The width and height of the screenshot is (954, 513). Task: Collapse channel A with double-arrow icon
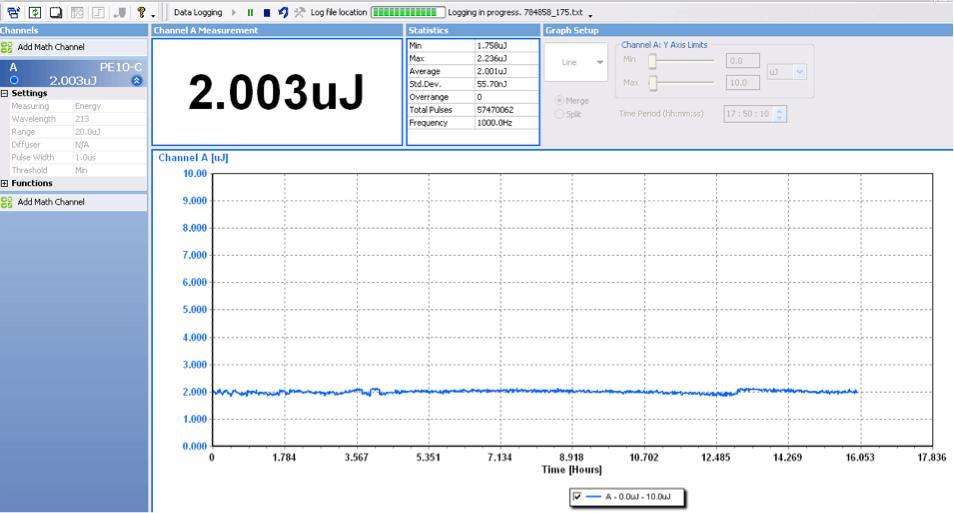[x=137, y=80]
